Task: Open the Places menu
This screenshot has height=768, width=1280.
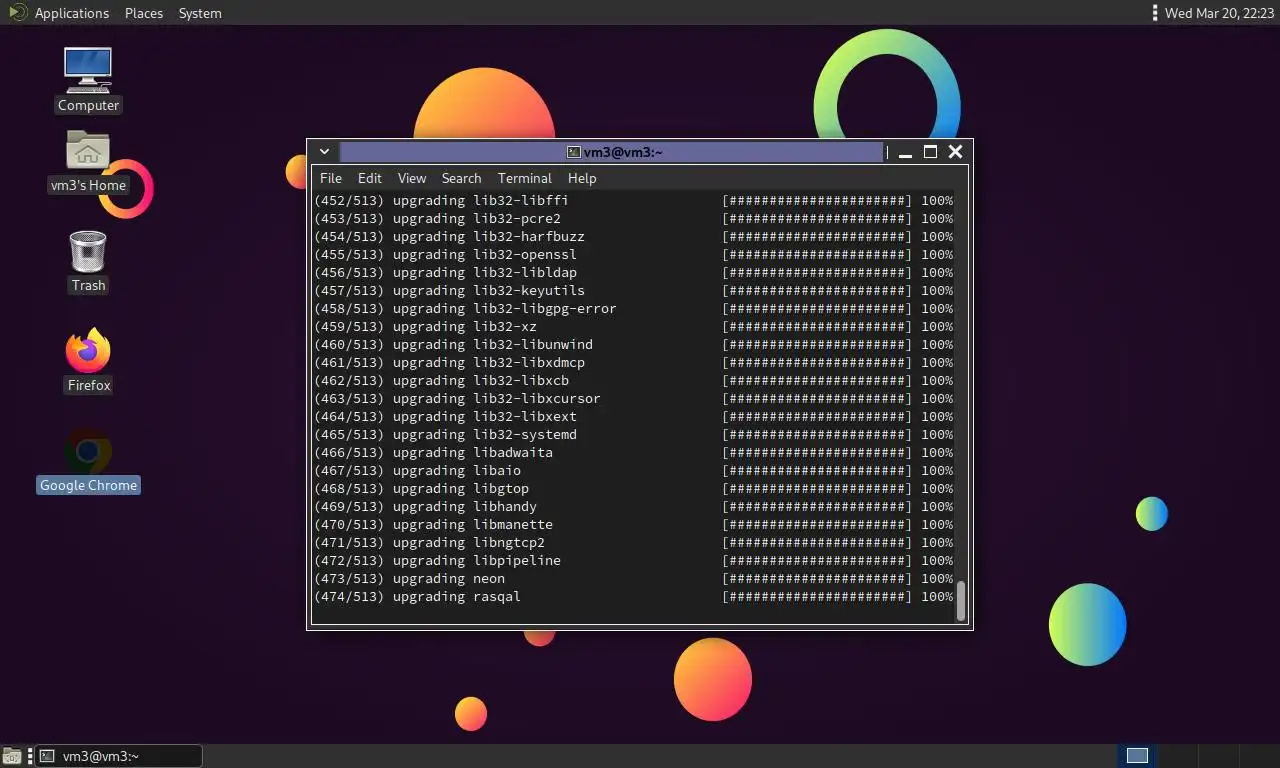Action: point(144,13)
